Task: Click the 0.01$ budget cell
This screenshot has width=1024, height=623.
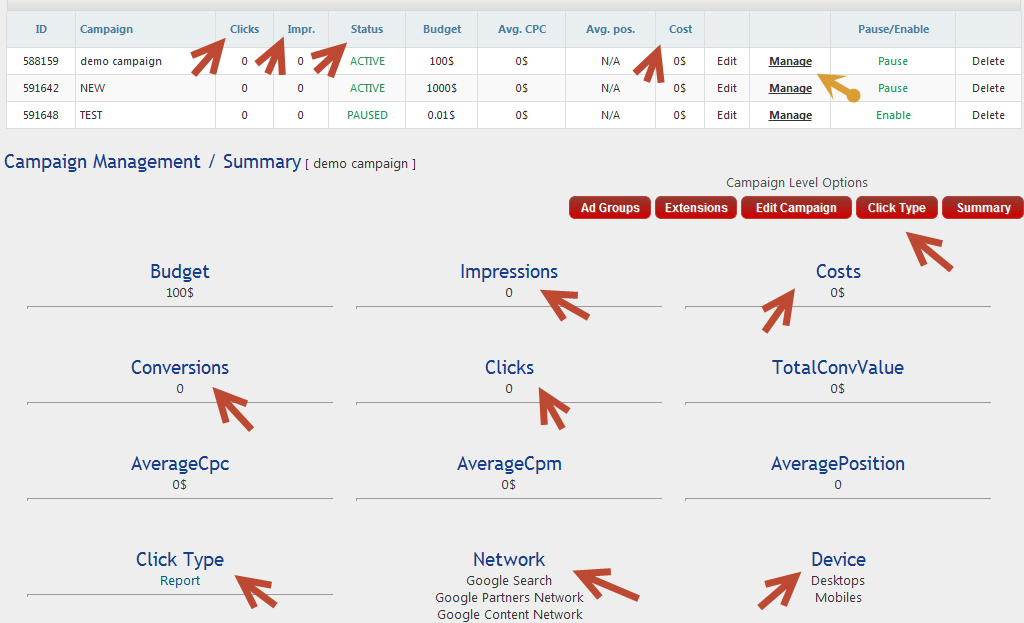Action: pos(441,115)
